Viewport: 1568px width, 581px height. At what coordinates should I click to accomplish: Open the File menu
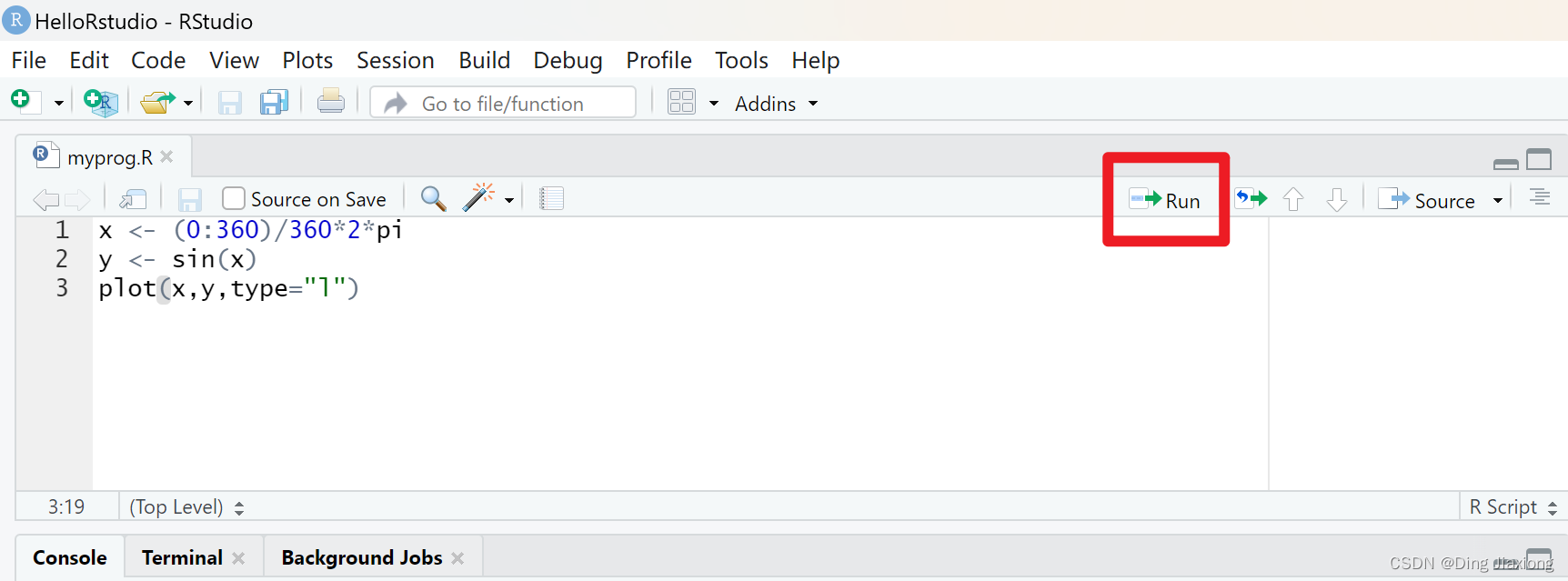click(x=29, y=60)
